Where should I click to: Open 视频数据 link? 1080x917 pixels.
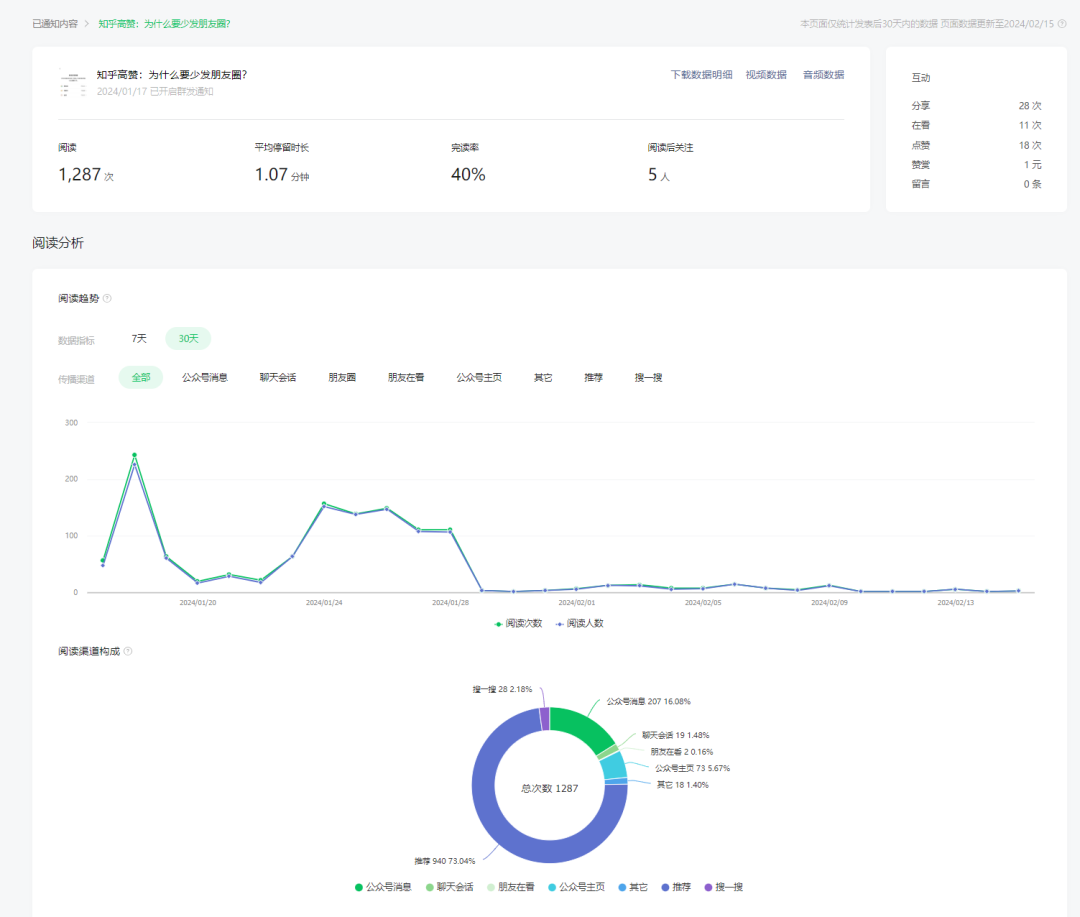tap(766, 74)
